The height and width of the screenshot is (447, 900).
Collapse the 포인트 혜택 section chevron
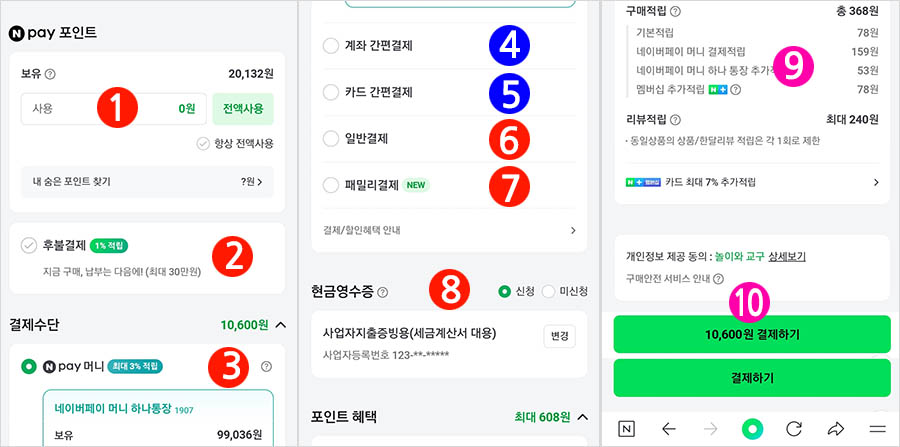click(583, 417)
